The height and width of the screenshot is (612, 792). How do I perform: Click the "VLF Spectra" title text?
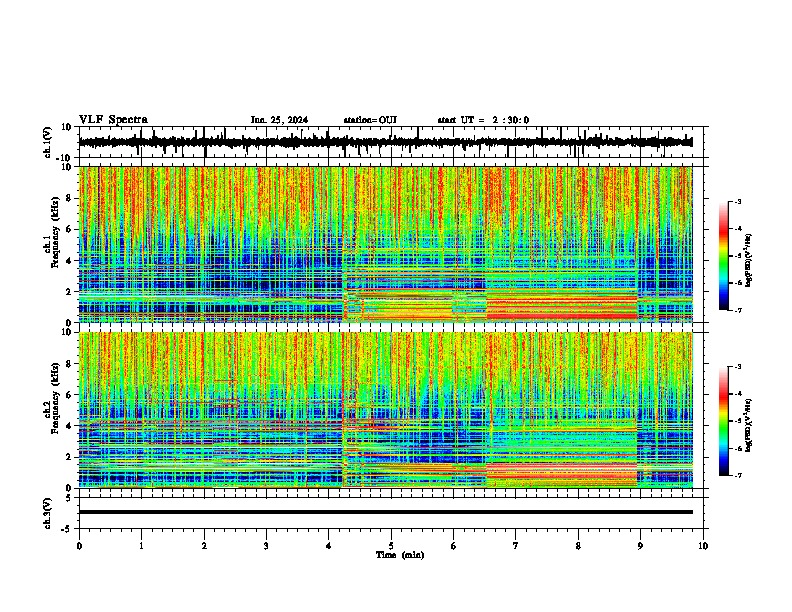[113, 120]
